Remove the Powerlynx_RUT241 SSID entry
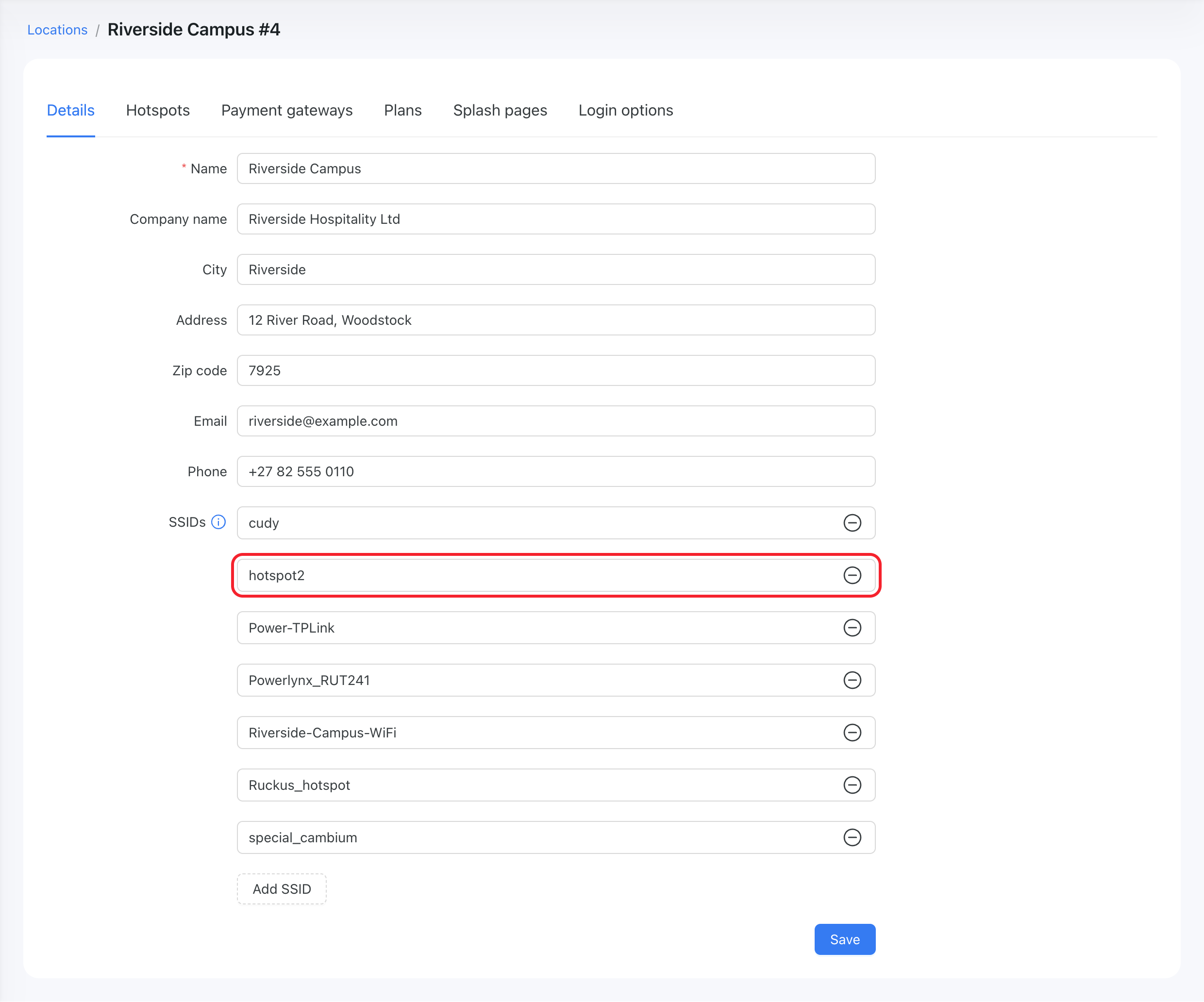 (x=852, y=680)
